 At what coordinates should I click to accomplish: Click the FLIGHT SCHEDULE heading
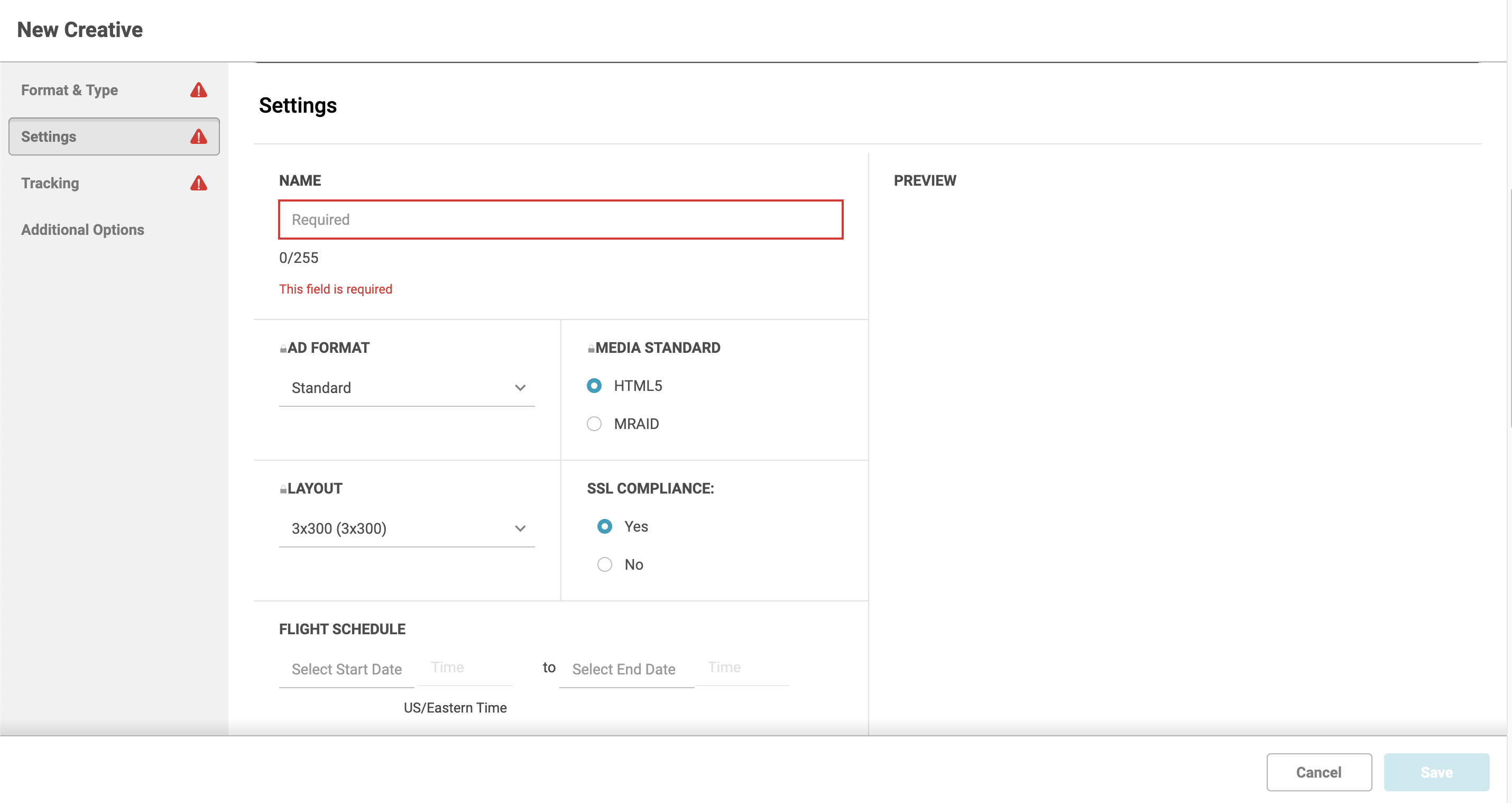pyautogui.click(x=342, y=629)
